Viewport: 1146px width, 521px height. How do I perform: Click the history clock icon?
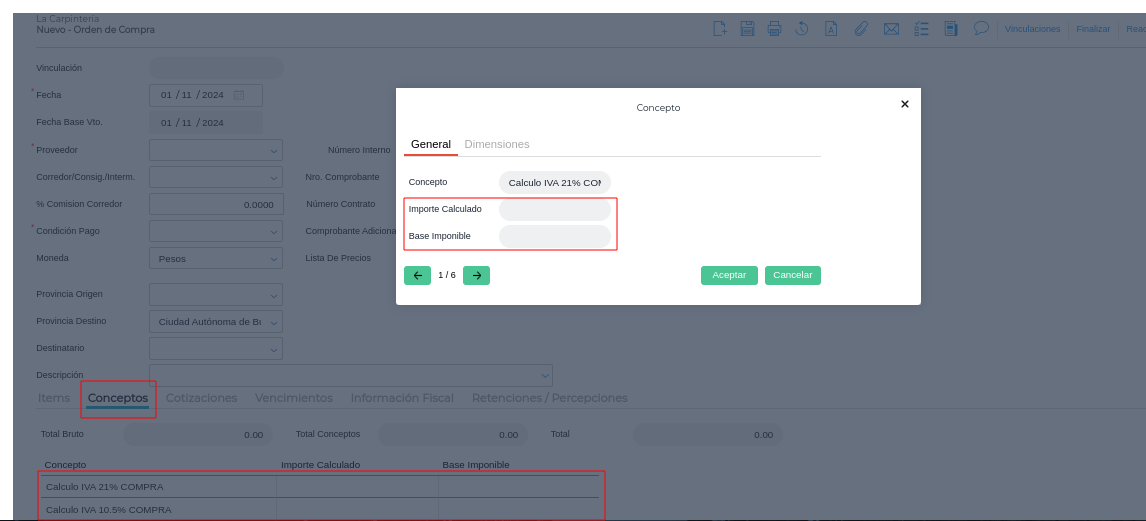click(802, 28)
